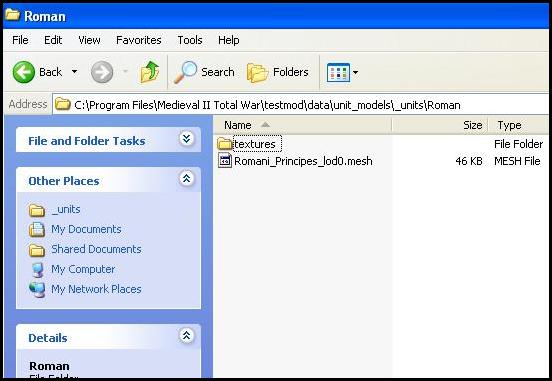
Task: Click the mesh file icon
Action: pos(225,161)
